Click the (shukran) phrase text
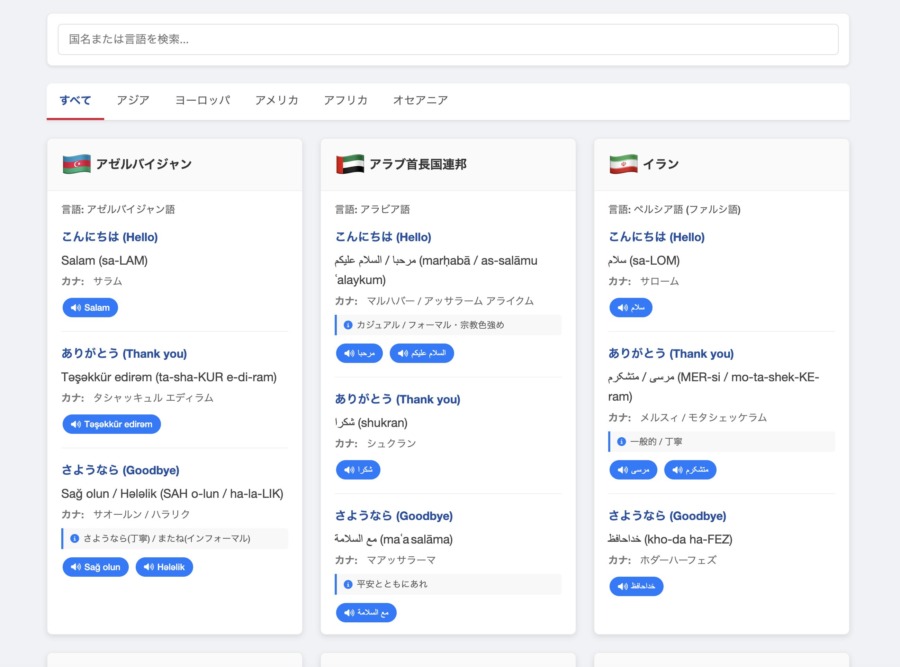Screen dimensions: 900x667 click(371, 423)
